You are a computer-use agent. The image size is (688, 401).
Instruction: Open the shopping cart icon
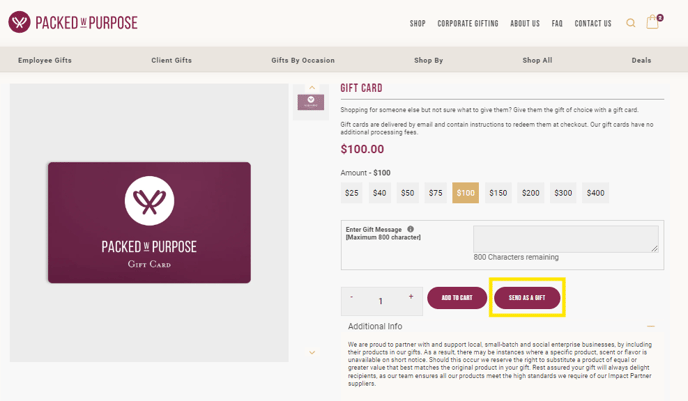[653, 22]
